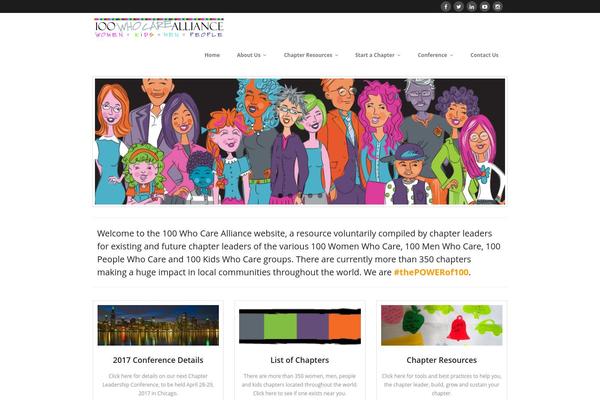600x400 pixels.
Task: Expand the Conference dropdown arrow
Action: [451, 56]
